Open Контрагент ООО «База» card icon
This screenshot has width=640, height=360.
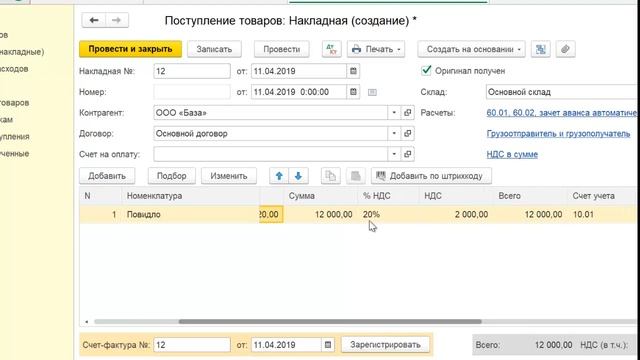coord(407,113)
